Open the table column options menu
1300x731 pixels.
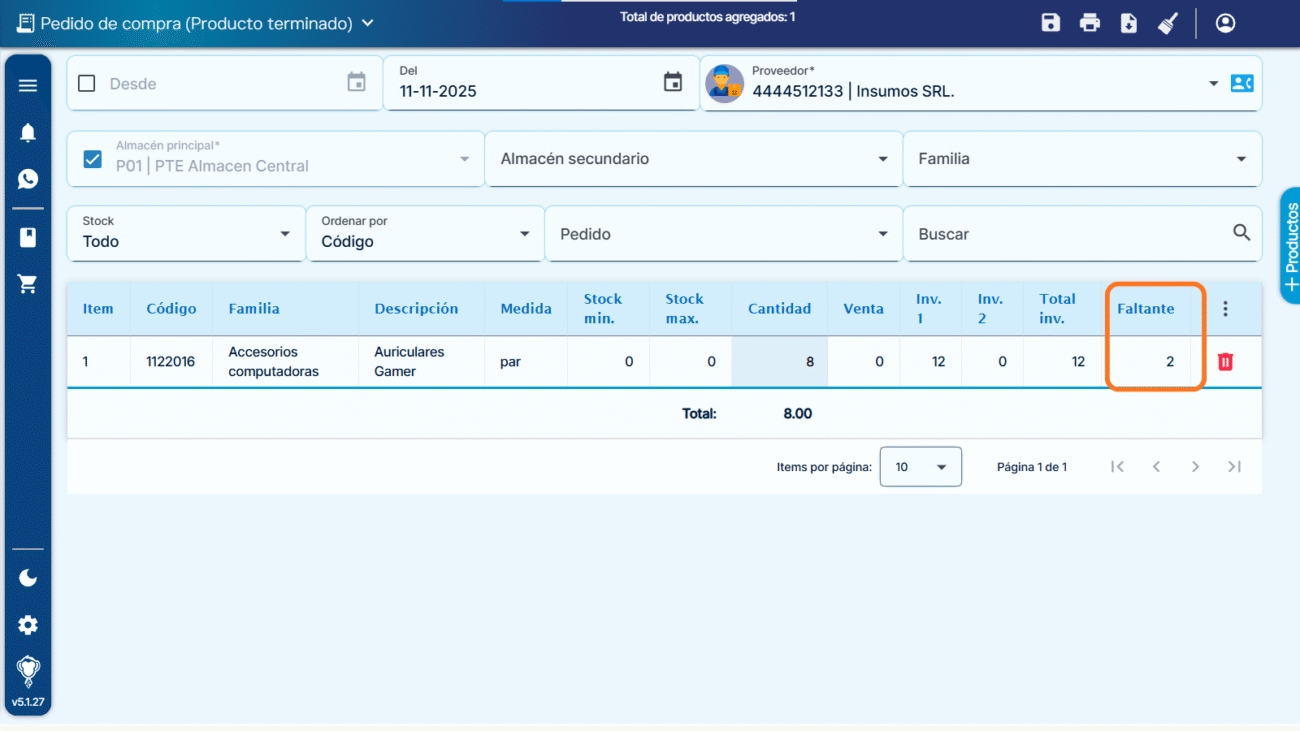pyautogui.click(x=1225, y=309)
